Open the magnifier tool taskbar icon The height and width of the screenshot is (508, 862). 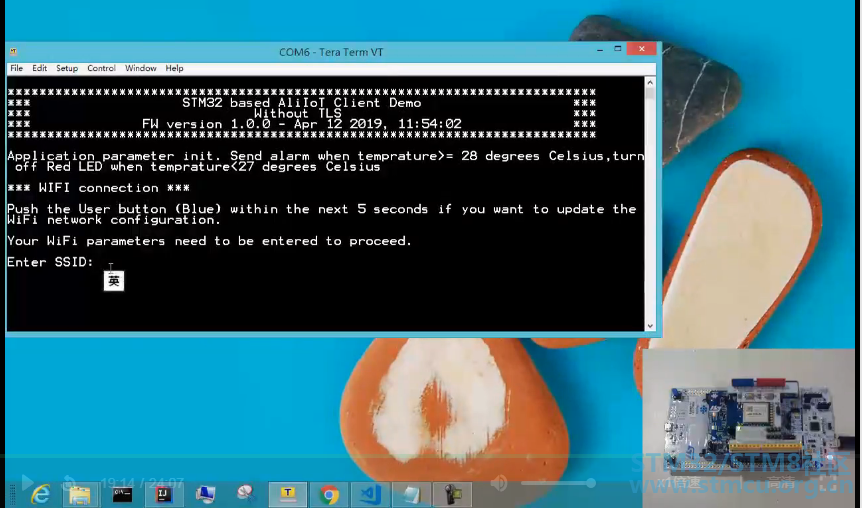pyautogui.click(x=246, y=495)
